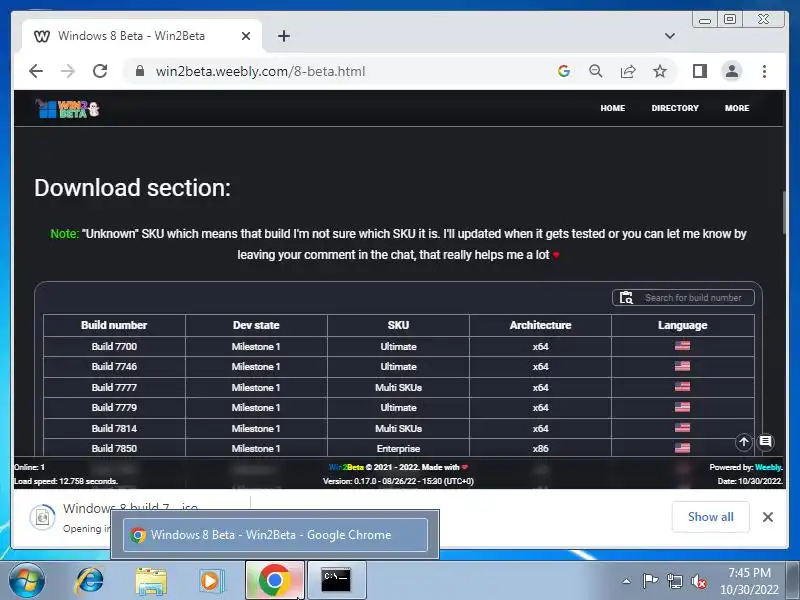This screenshot has height=600, width=800.
Task: Select the Chrome window preview thumbnail
Action: (275, 535)
